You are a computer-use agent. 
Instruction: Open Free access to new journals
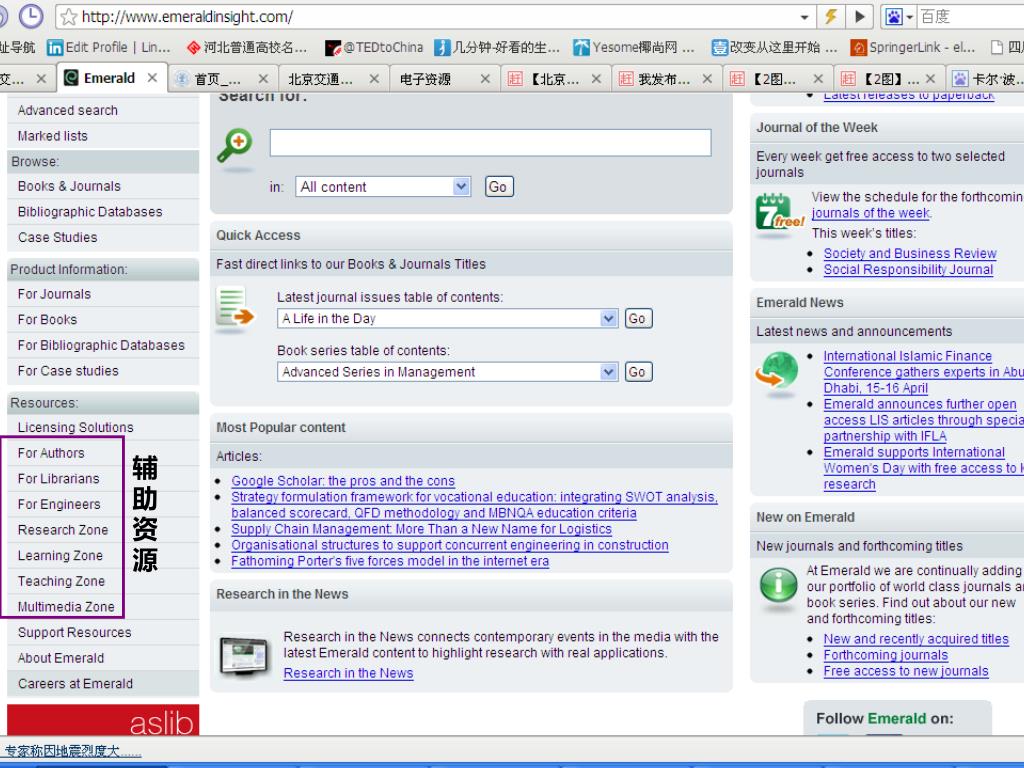click(x=906, y=671)
